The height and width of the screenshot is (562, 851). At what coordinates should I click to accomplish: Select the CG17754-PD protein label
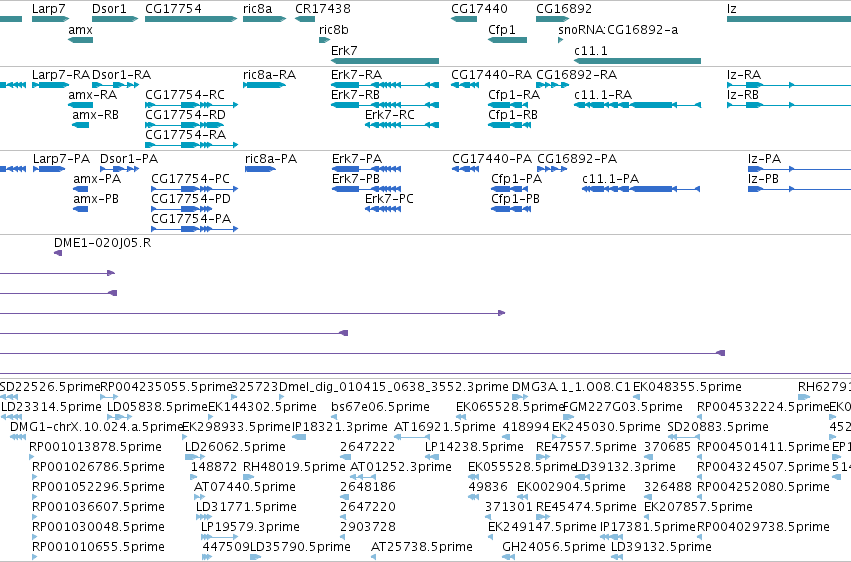pos(191,199)
